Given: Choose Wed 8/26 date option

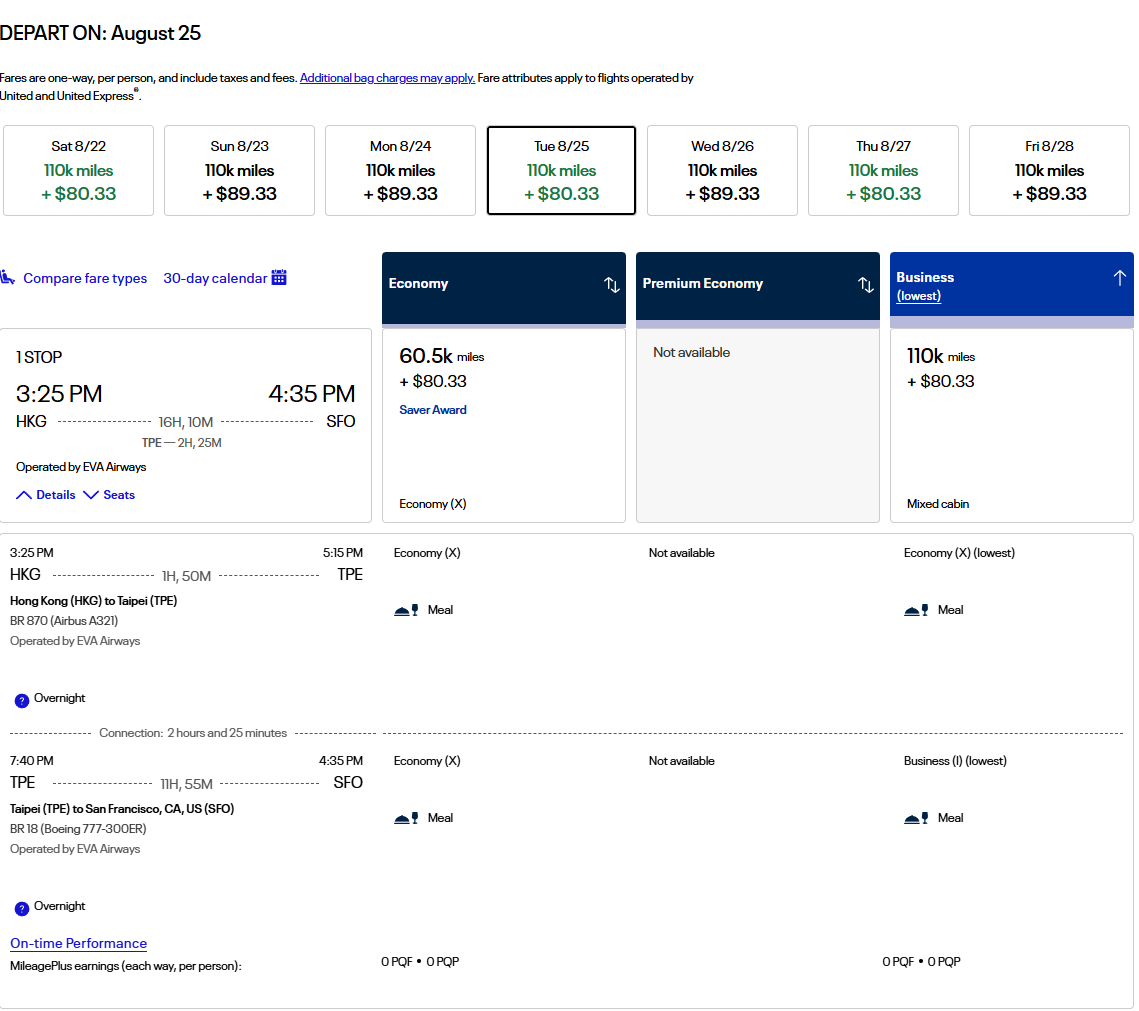Looking at the screenshot, I should point(722,170).
